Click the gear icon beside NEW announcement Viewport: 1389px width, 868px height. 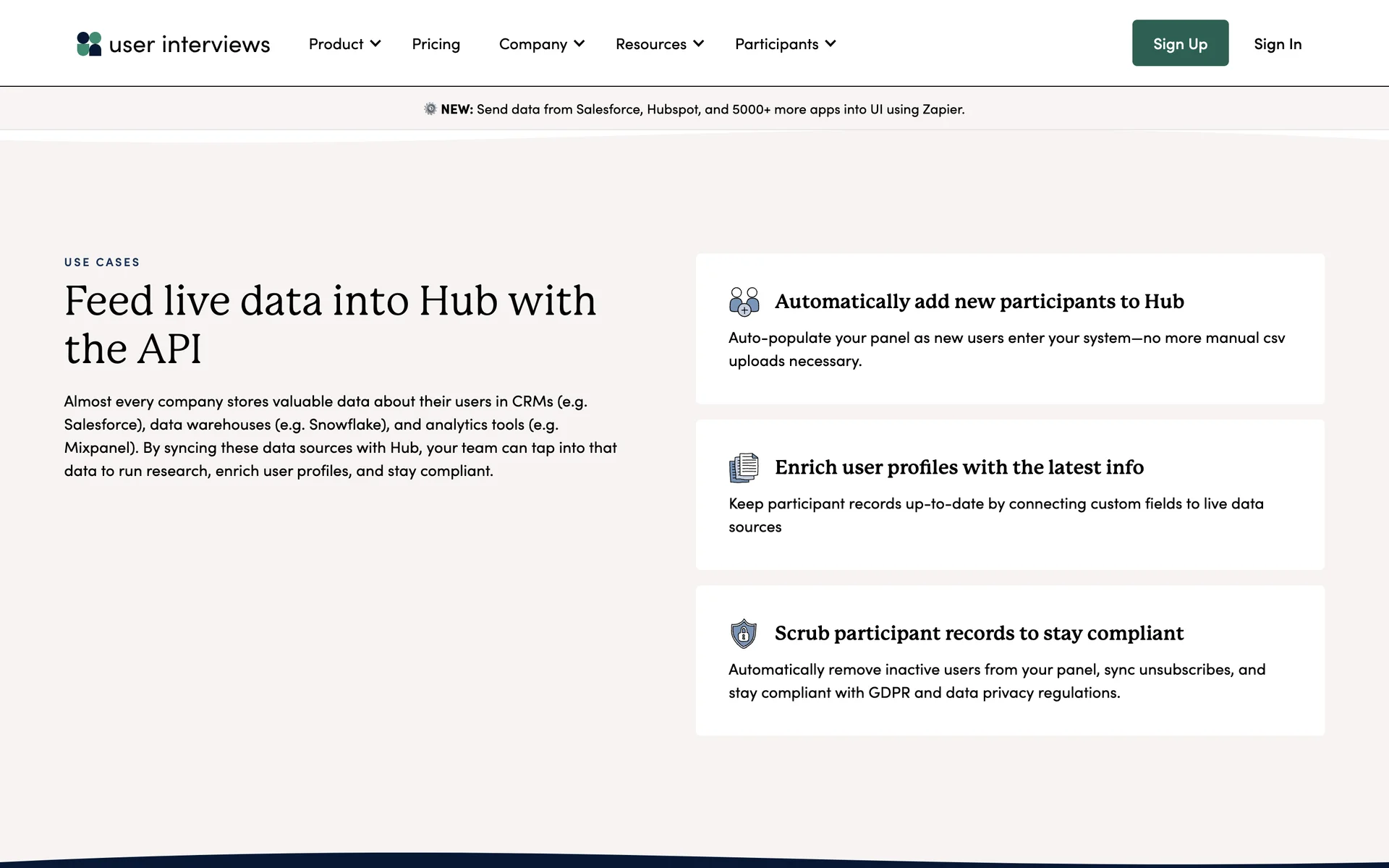(430, 109)
